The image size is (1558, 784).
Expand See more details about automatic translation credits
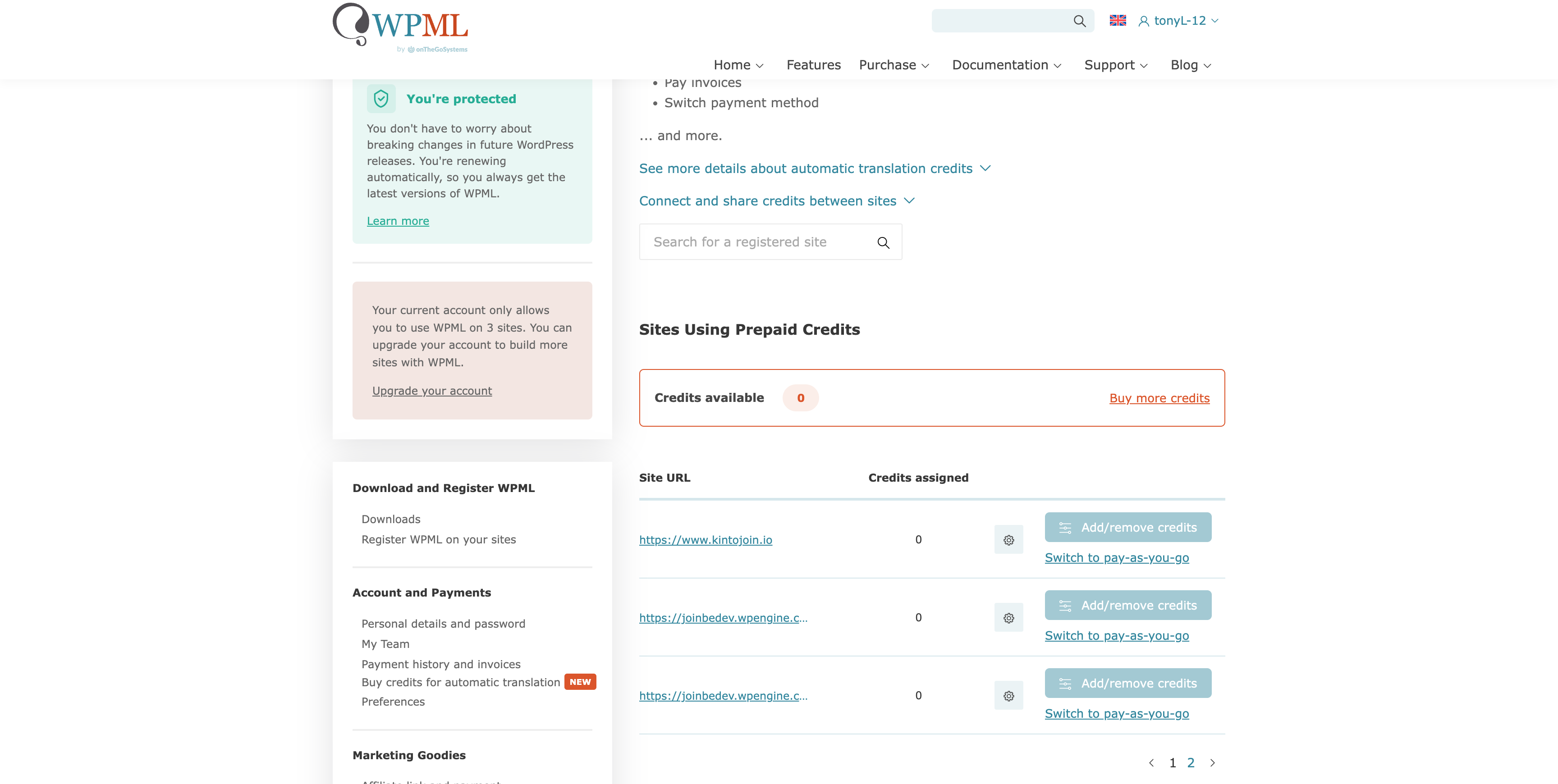(x=815, y=169)
